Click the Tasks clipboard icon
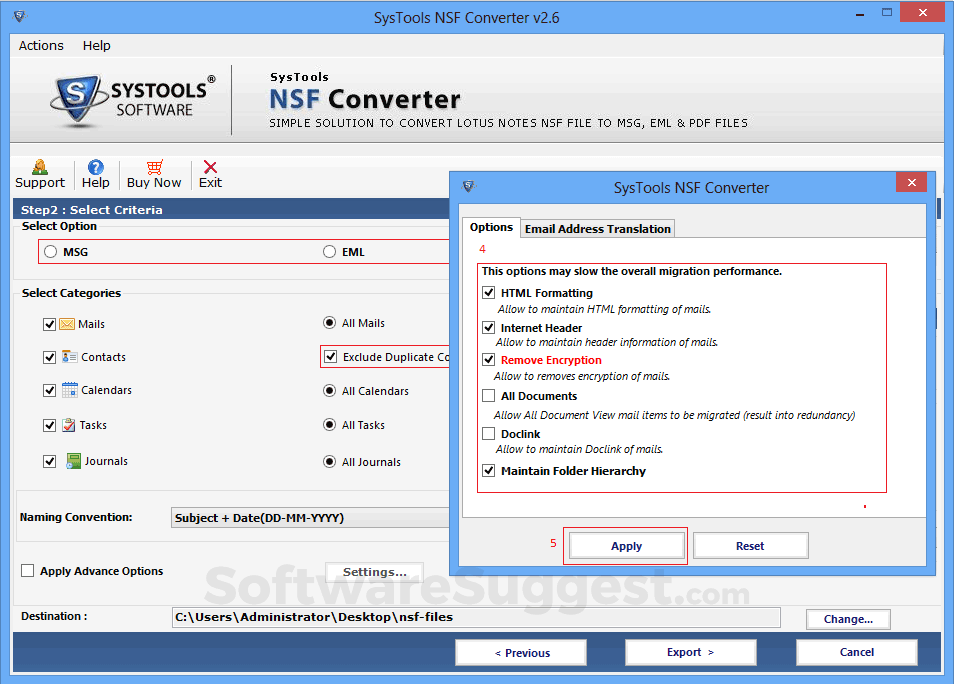This screenshot has width=954, height=684. [69, 425]
